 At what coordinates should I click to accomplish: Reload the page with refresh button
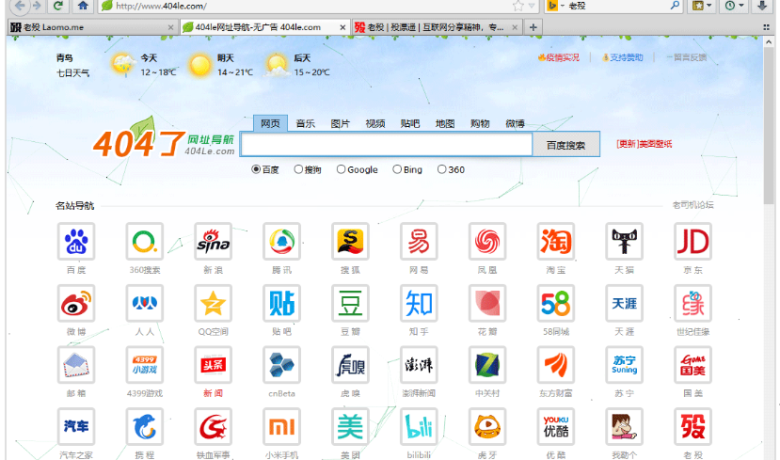coord(58,6)
